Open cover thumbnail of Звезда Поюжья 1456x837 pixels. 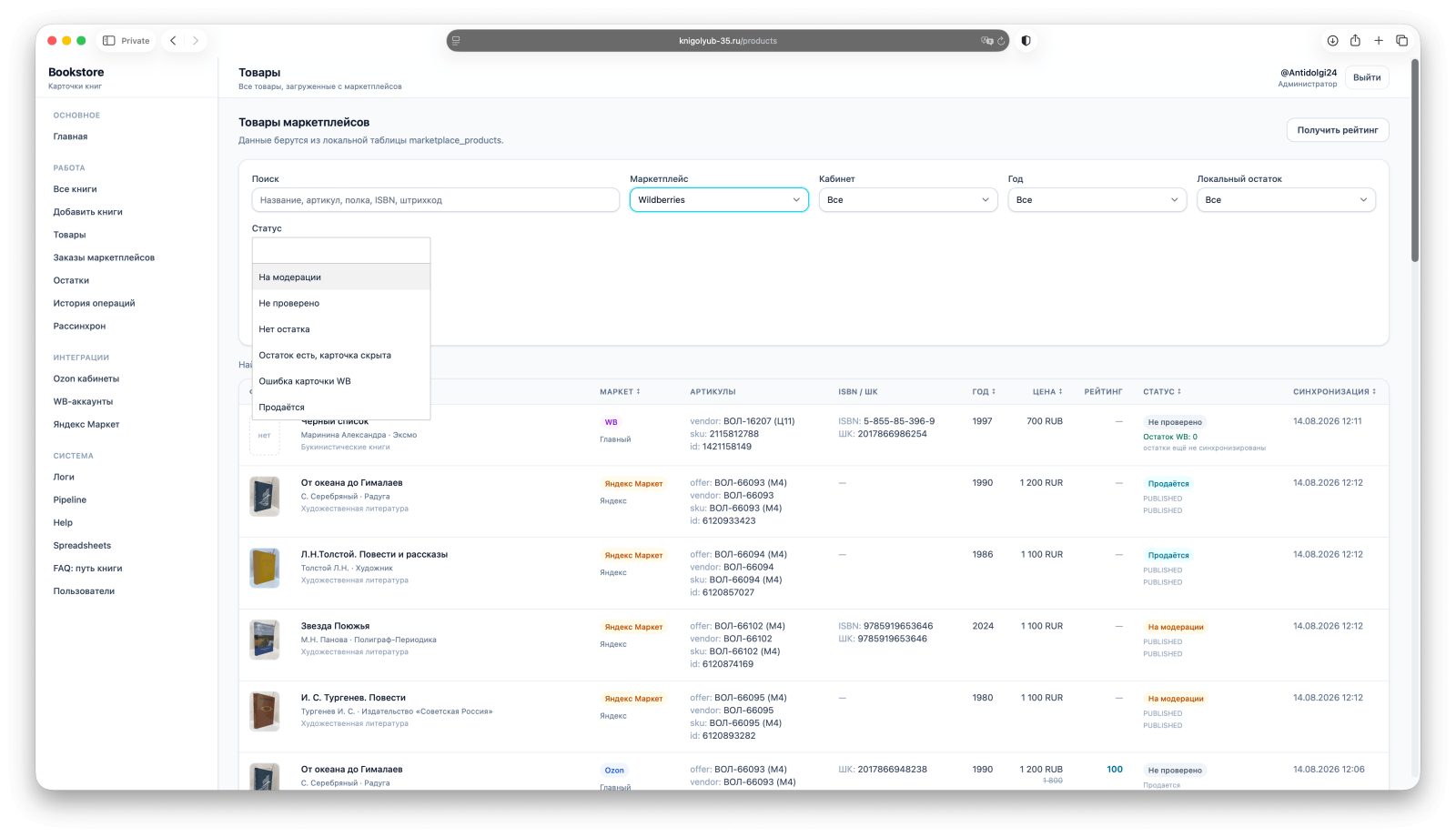265,640
